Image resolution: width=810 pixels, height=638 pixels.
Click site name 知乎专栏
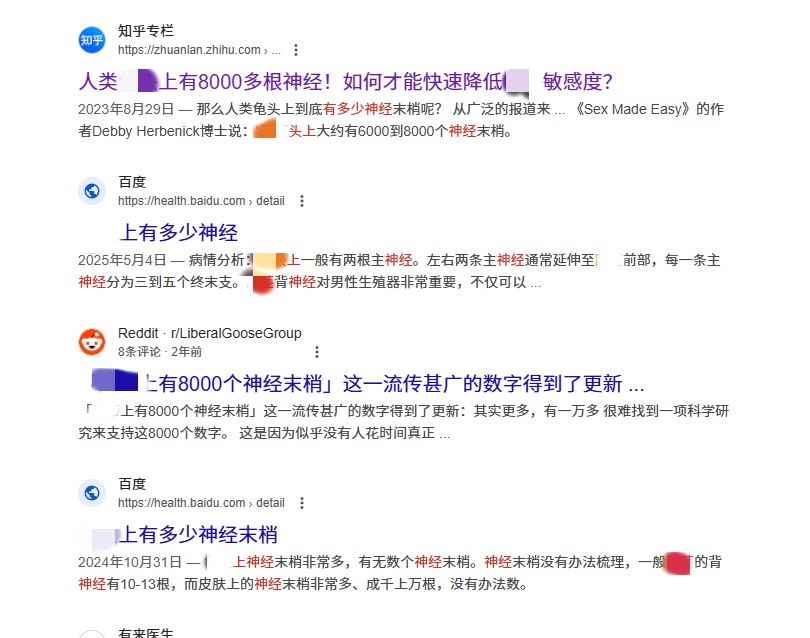[x=146, y=31]
